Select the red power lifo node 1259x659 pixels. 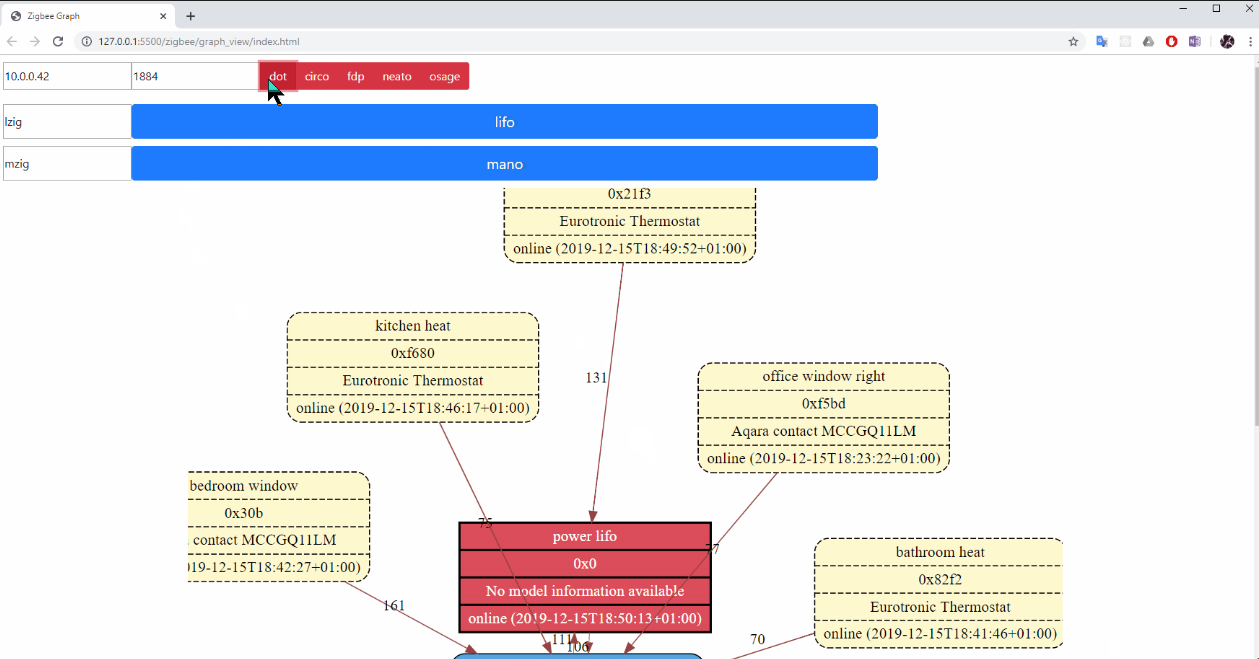pos(585,577)
